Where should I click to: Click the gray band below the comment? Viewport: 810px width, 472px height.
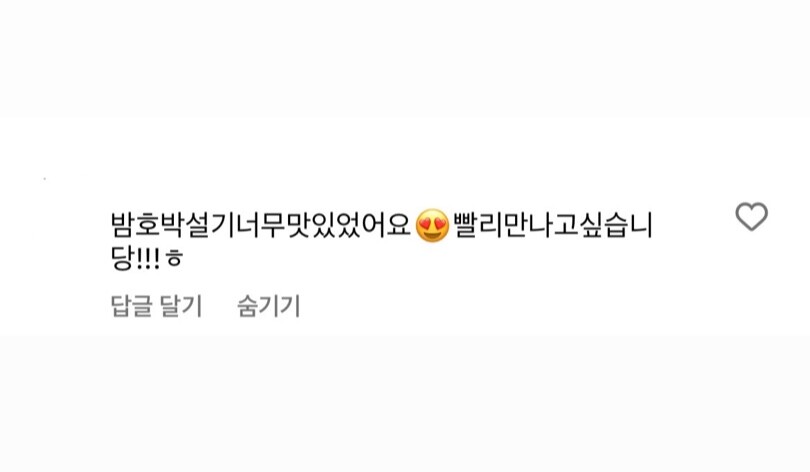[x=405, y=404]
